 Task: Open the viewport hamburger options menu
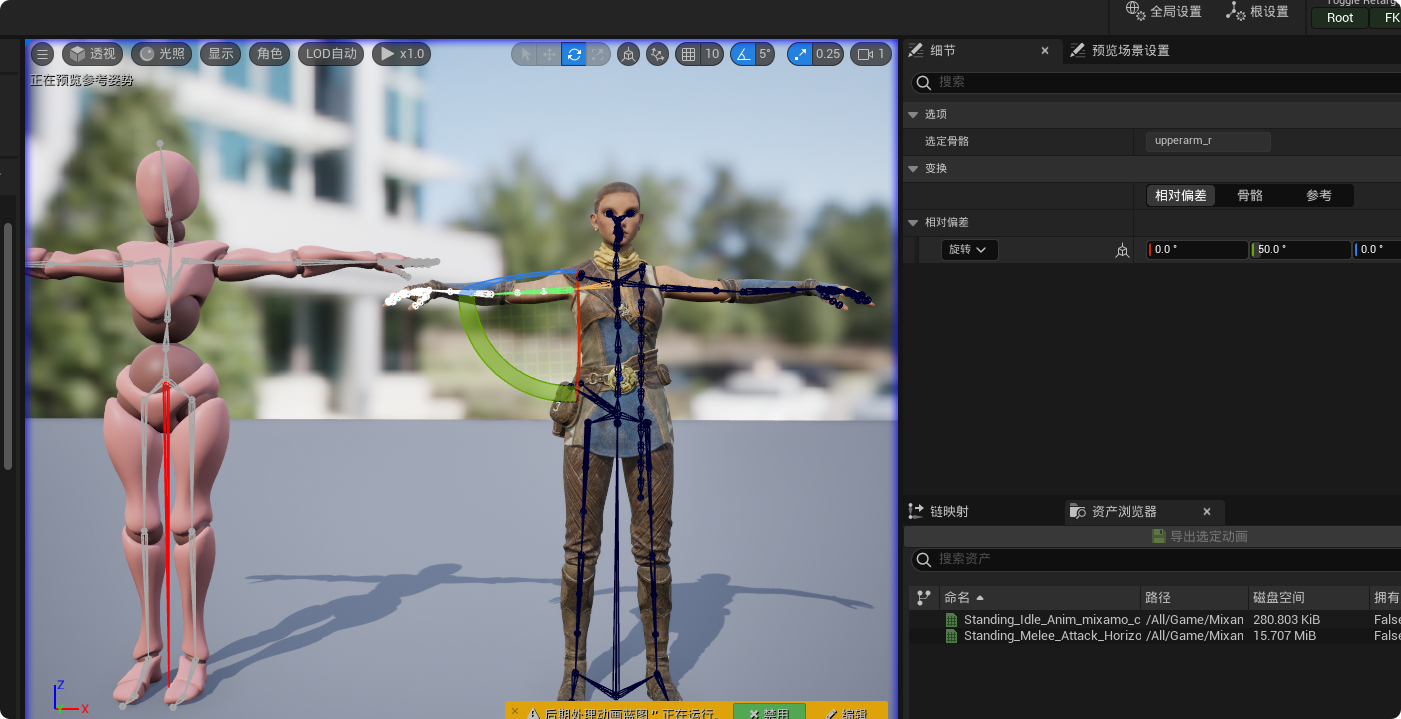[42, 54]
